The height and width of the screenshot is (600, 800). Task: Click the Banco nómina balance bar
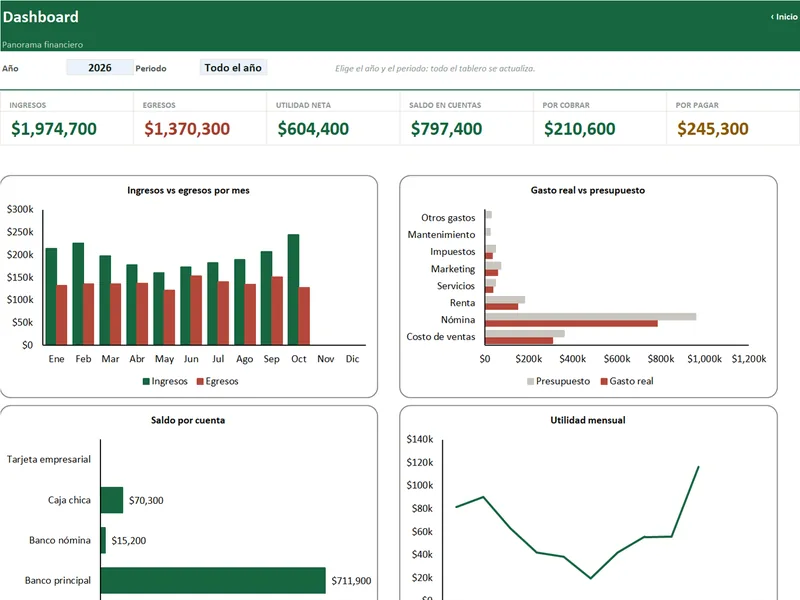point(104,540)
